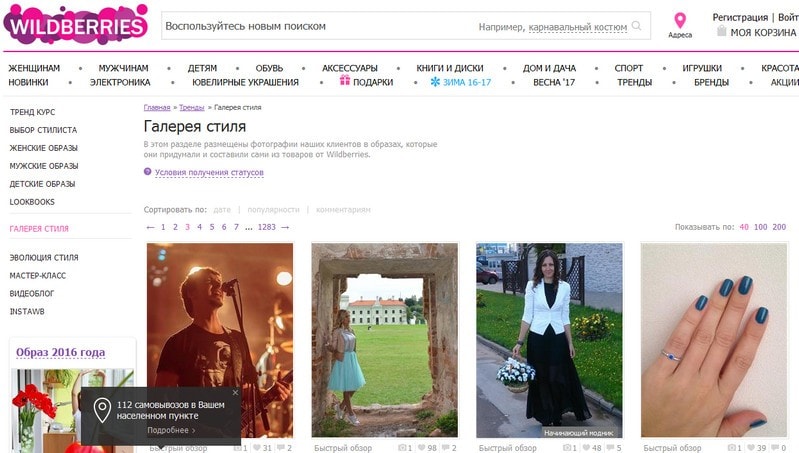Open the Адреса map pin icon
Viewport: 799px width, 453px height.
680,21
